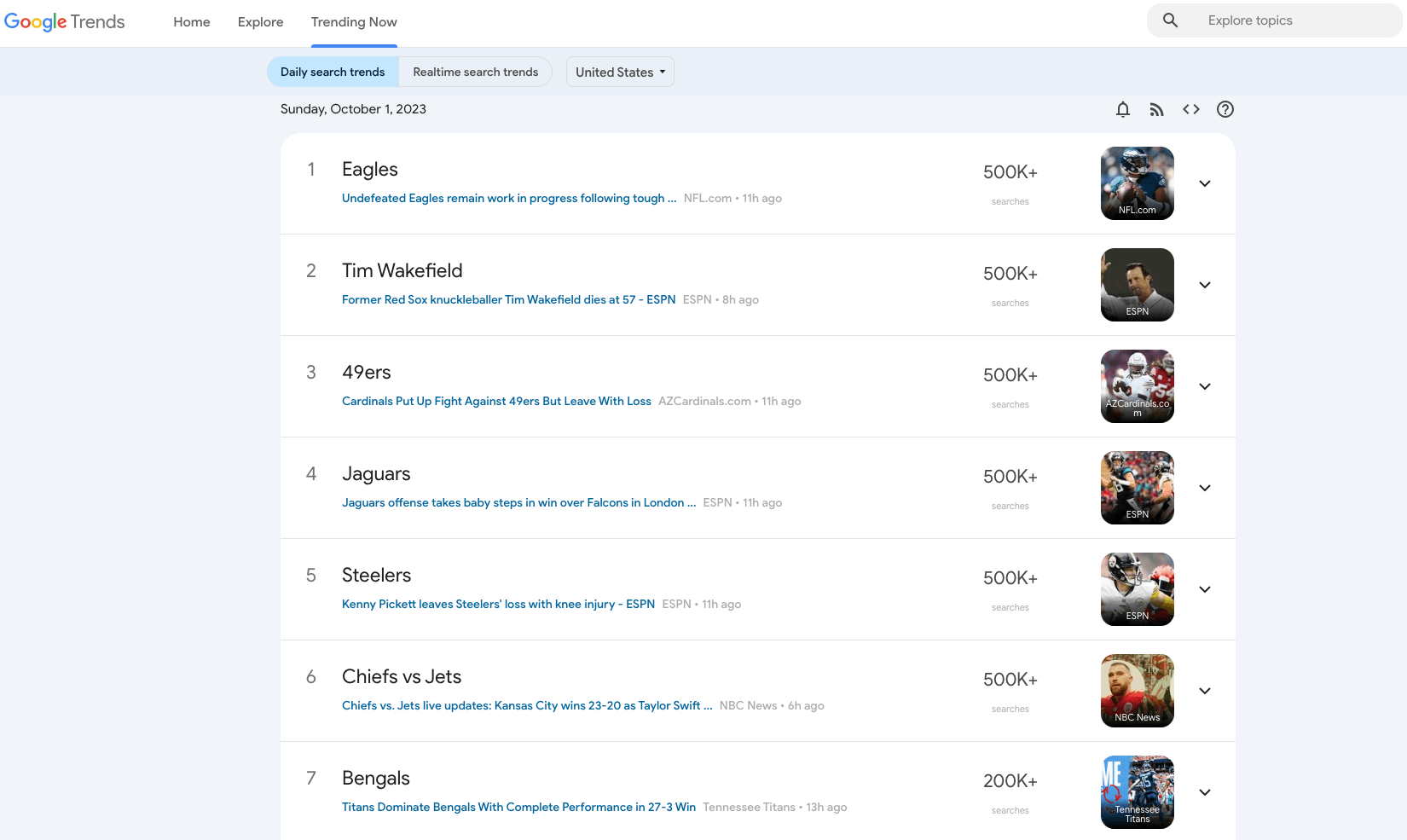
Task: Open the United States country dropdown
Action: coord(620,72)
